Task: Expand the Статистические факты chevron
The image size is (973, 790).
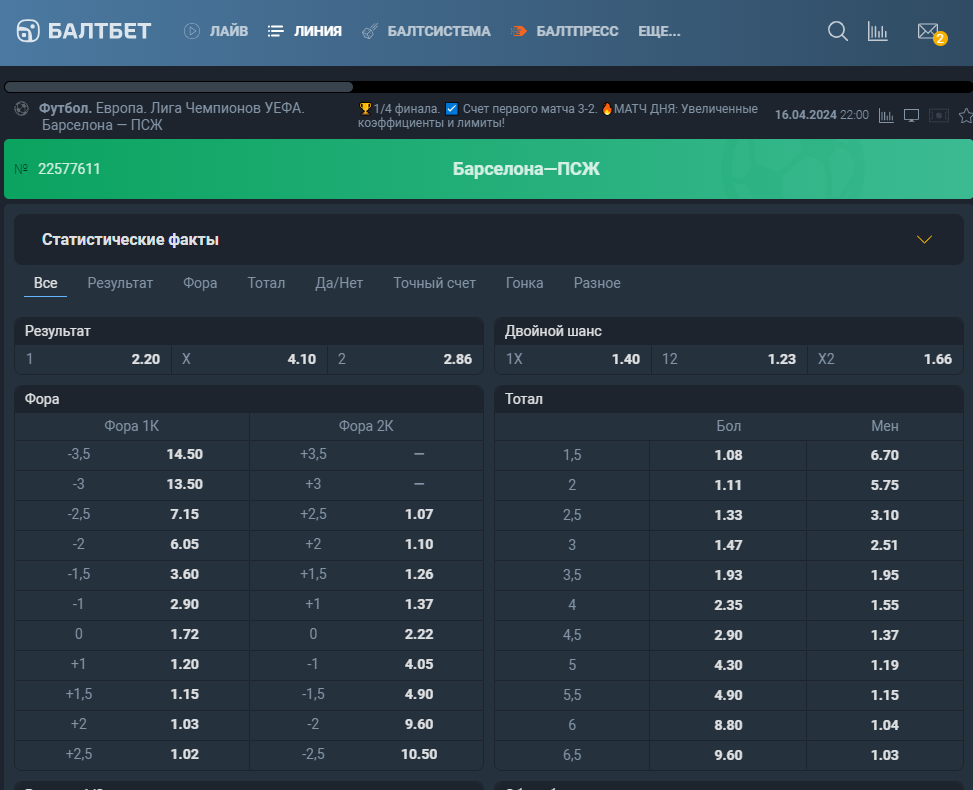Action: tap(924, 240)
